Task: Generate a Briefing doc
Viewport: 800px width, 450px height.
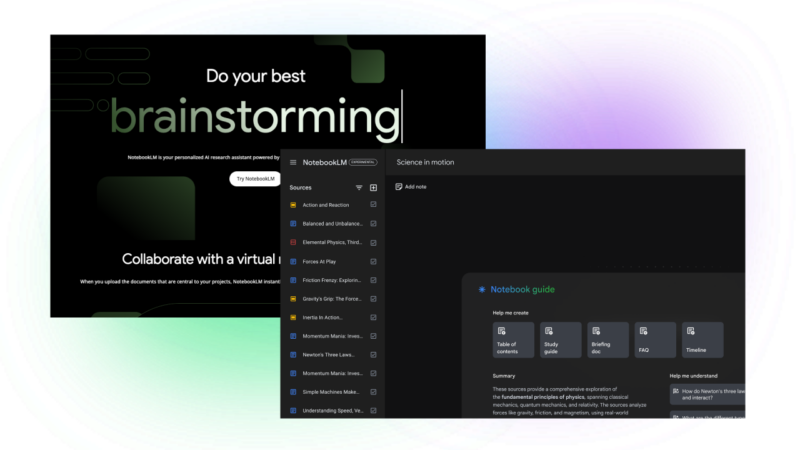Action: (x=608, y=340)
